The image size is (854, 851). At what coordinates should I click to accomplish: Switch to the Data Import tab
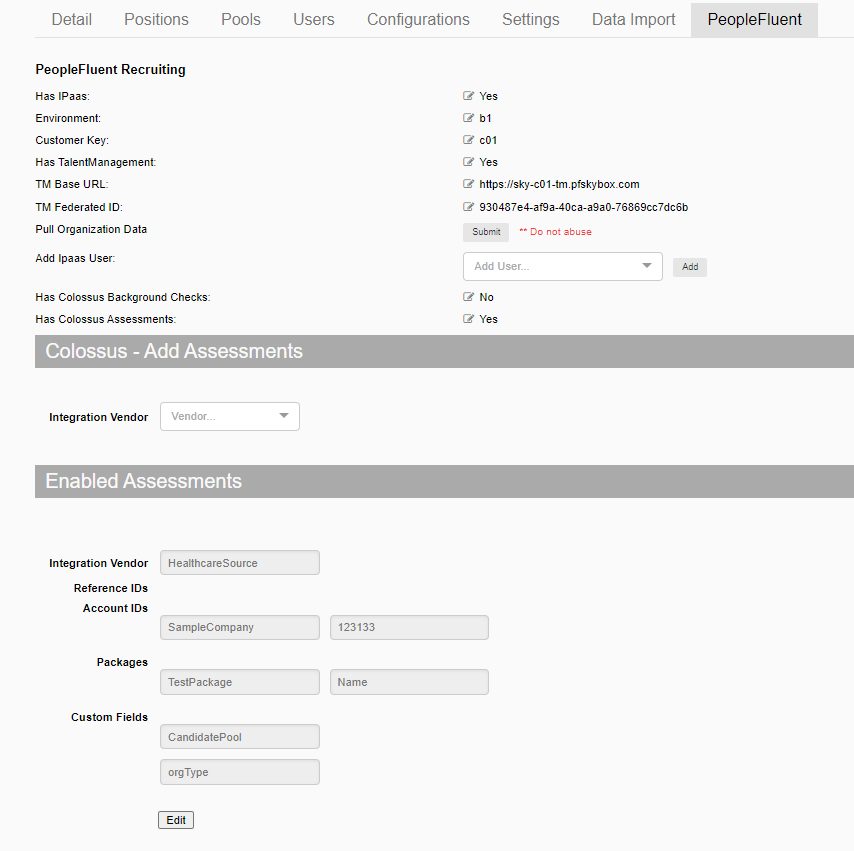(x=633, y=20)
